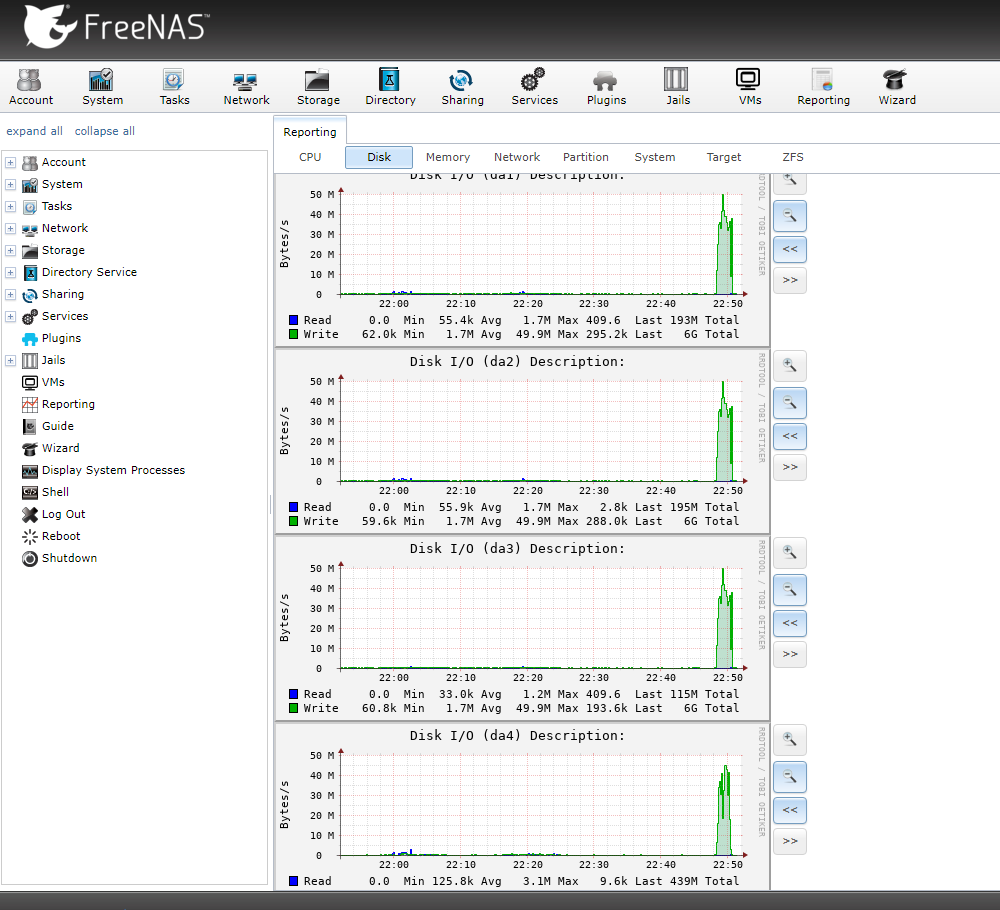Select the Disk reporting tab
The height and width of the screenshot is (910, 1000).
pyautogui.click(x=379, y=157)
